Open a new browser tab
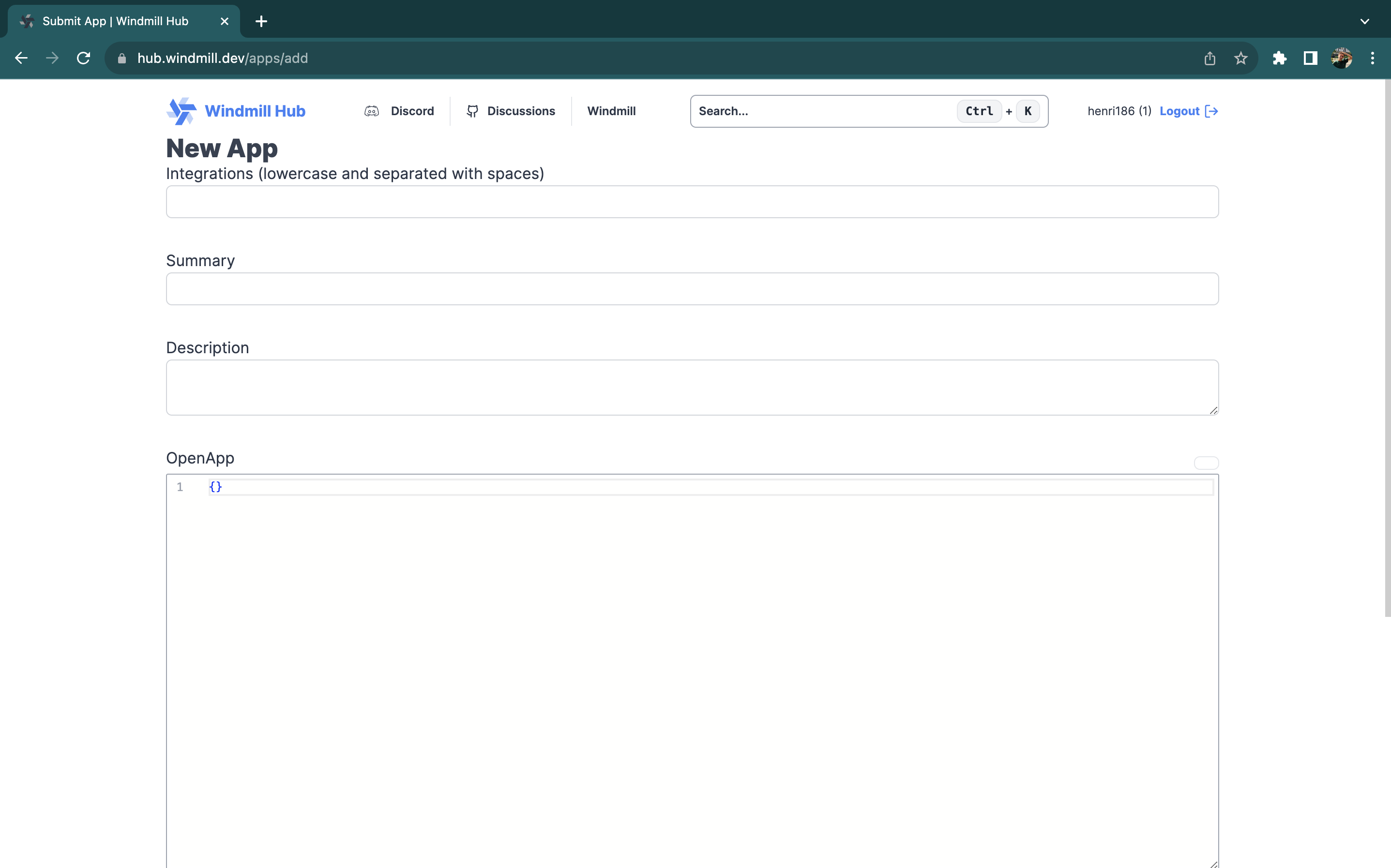 point(261,21)
